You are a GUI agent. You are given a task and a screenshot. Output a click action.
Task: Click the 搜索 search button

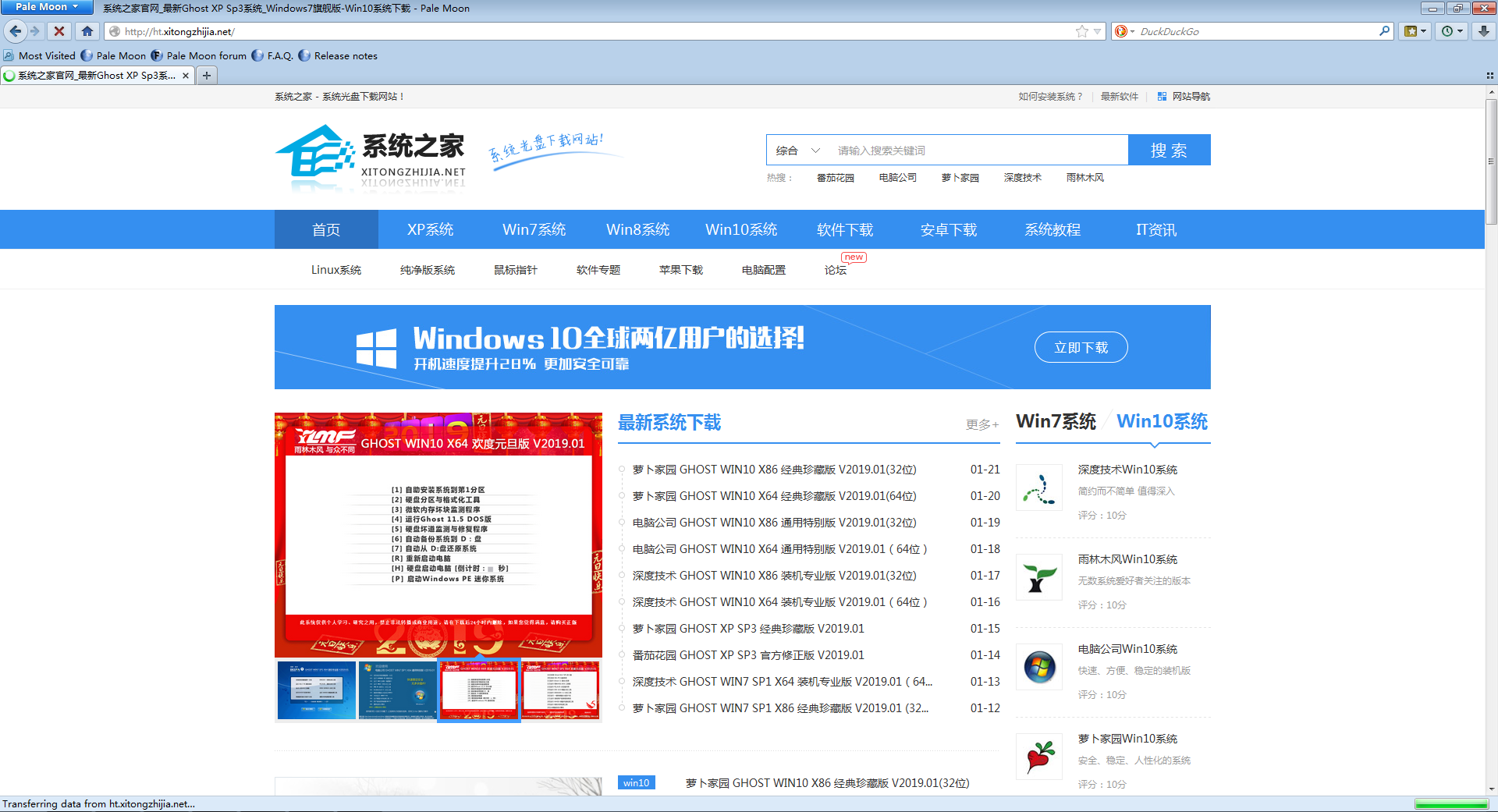(x=1169, y=150)
